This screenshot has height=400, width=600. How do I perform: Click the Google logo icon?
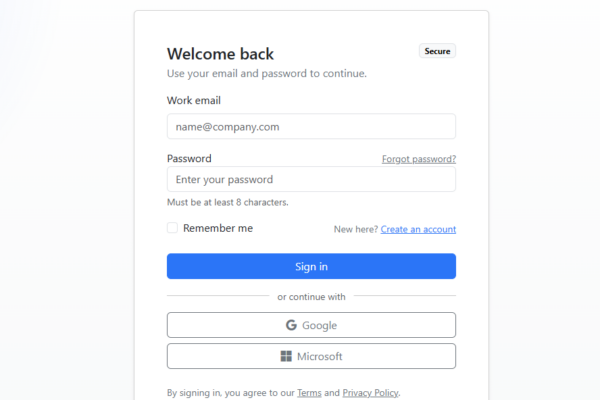click(291, 325)
